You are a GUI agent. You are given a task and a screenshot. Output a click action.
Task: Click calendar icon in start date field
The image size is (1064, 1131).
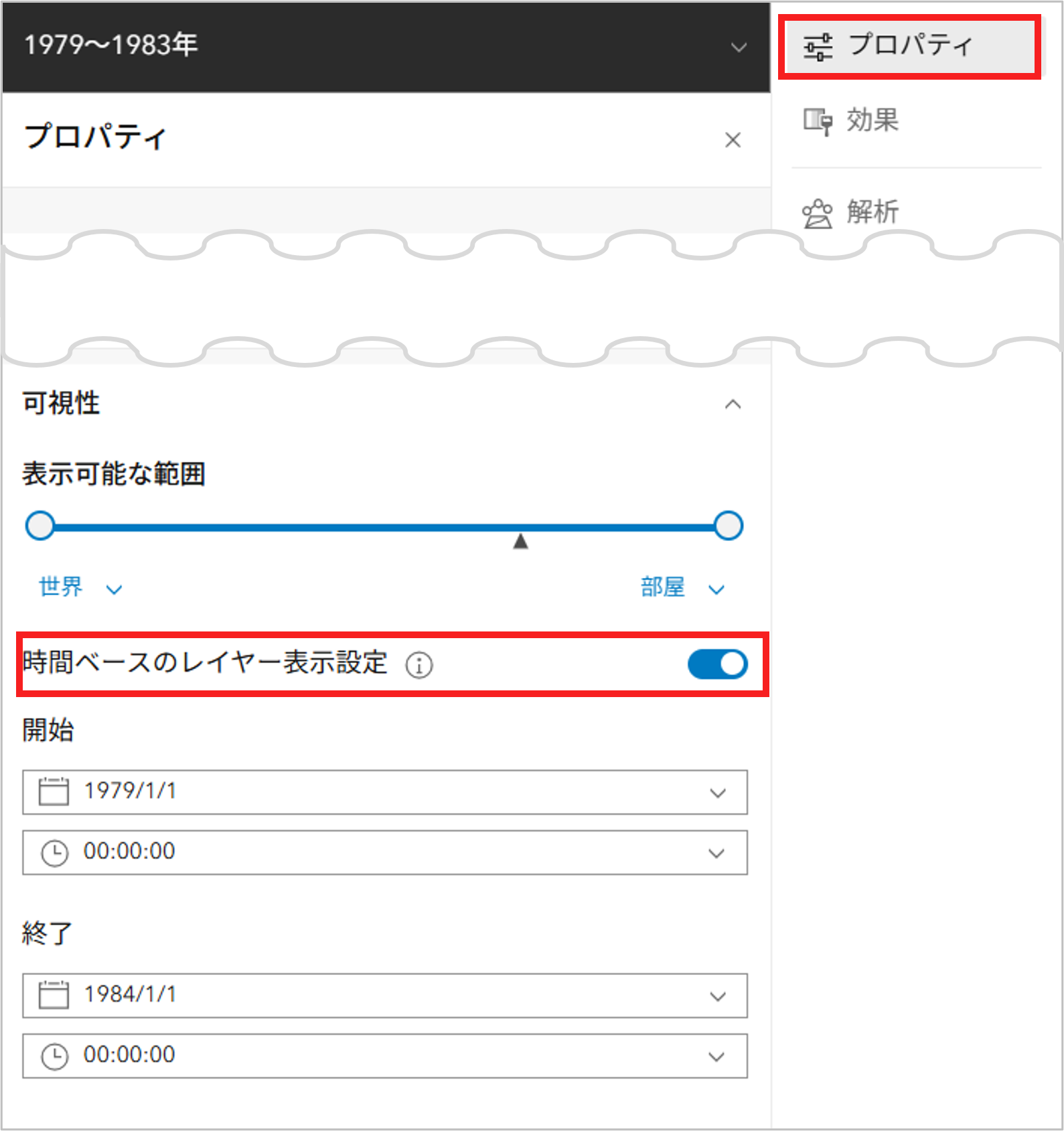point(54,791)
